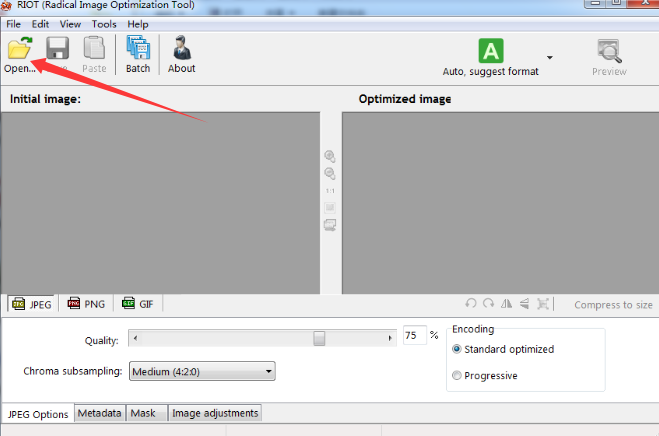Flip image horizontally icon
Screen dimensions: 659x436
506,304
